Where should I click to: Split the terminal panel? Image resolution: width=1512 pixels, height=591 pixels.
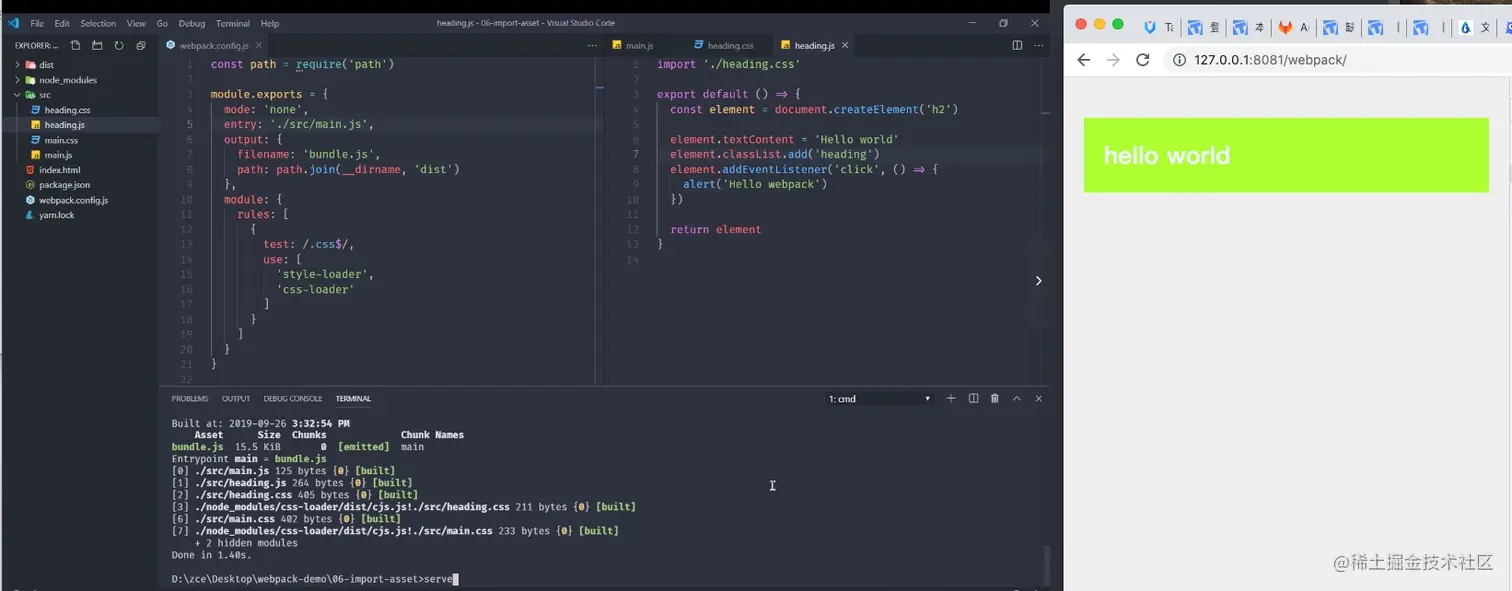point(973,398)
